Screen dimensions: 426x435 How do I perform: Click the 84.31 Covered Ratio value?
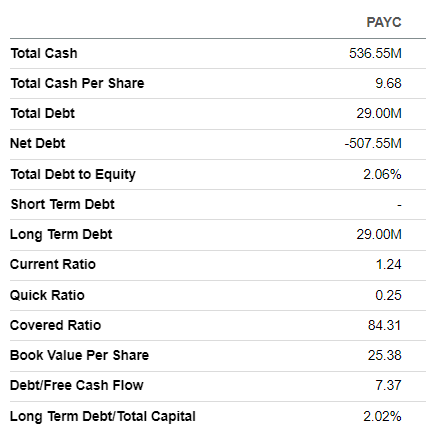tap(384, 325)
